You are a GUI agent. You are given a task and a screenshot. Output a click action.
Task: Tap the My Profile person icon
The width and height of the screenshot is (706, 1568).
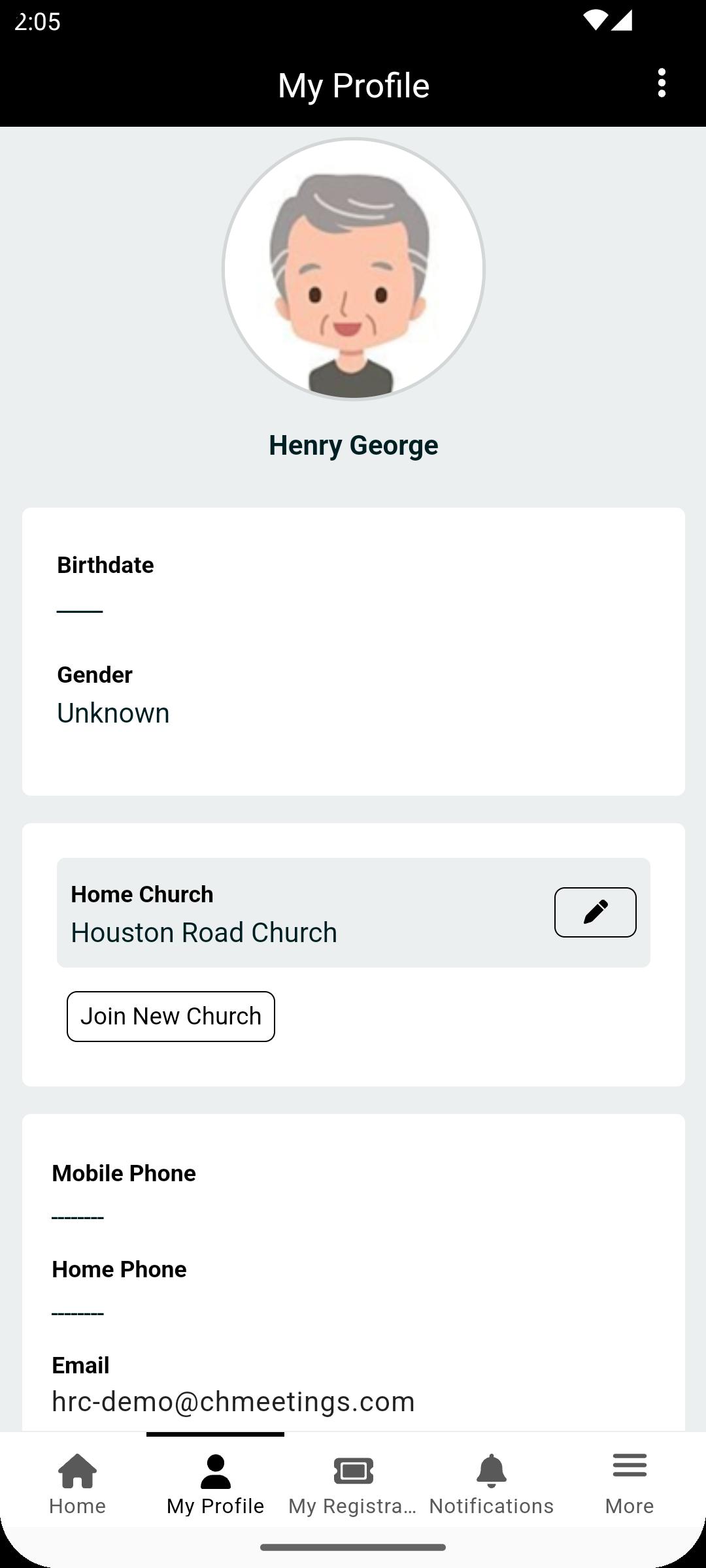point(215,1471)
